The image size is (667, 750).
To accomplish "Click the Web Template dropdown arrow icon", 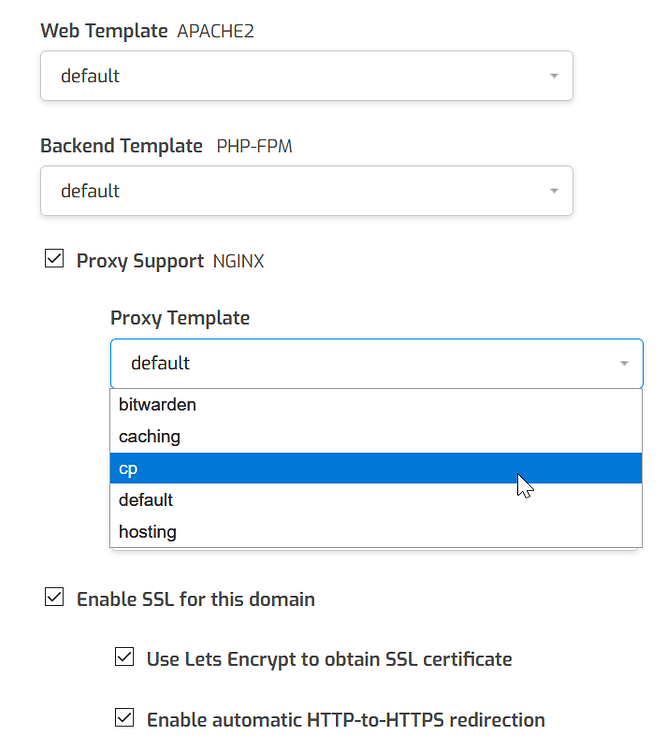I will pos(554,76).
